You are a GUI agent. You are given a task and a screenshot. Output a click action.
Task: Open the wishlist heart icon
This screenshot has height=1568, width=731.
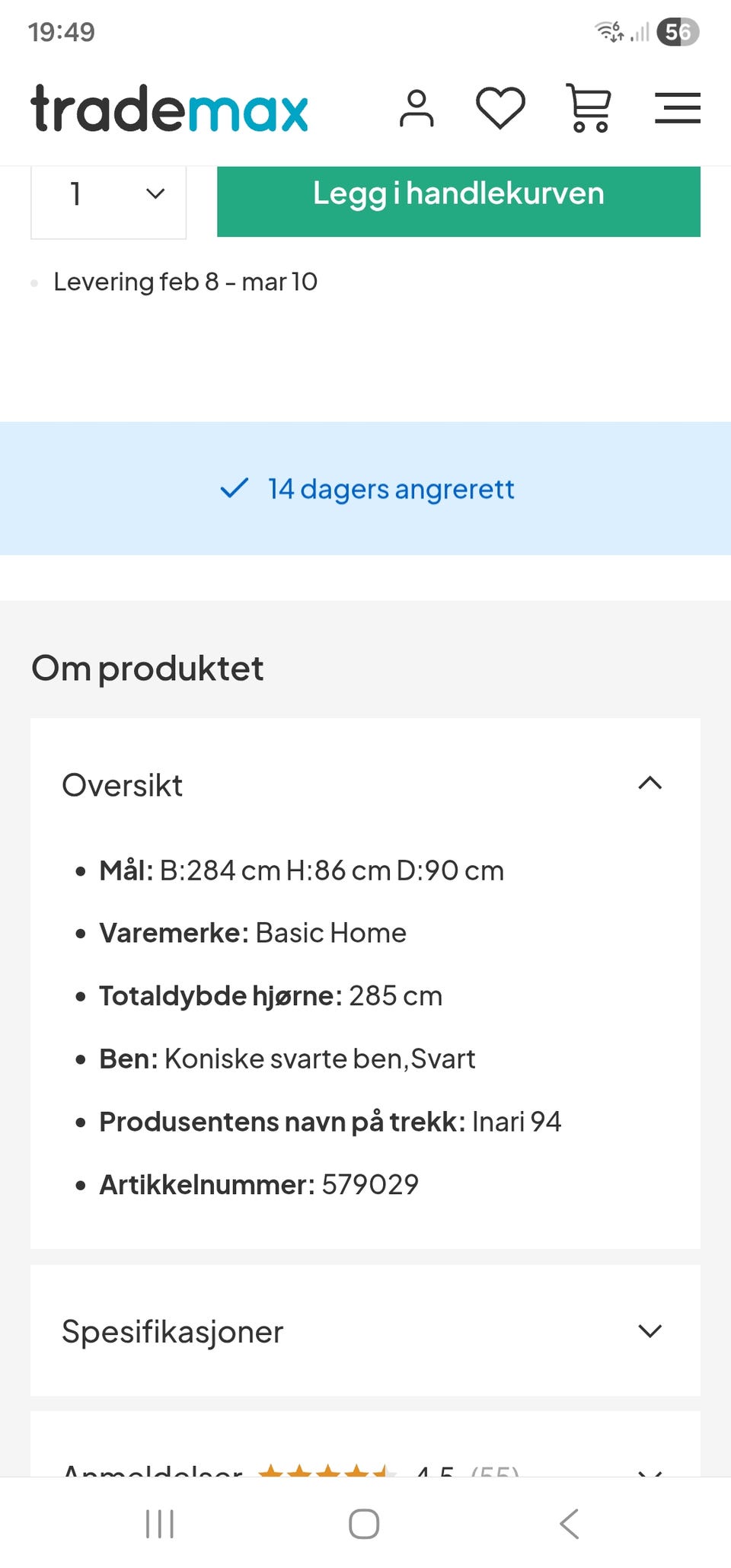pyautogui.click(x=500, y=108)
